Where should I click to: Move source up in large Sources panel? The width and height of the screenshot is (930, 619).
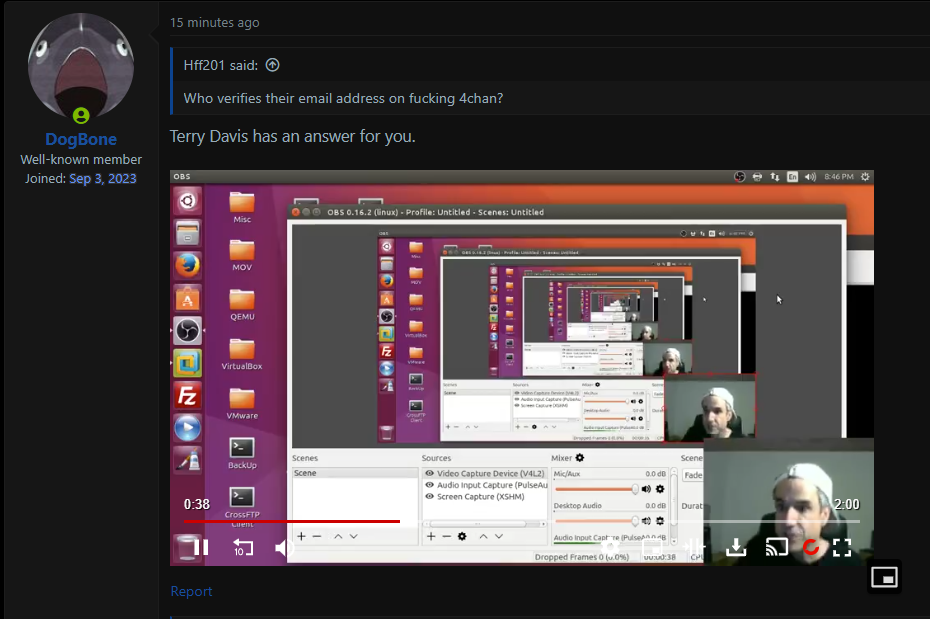click(483, 536)
